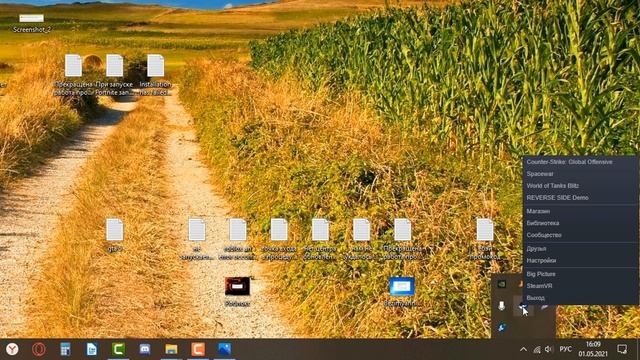Select the 'Нет центра обновлен...' desktop file
Screen dimensions: 640x360
(320, 239)
